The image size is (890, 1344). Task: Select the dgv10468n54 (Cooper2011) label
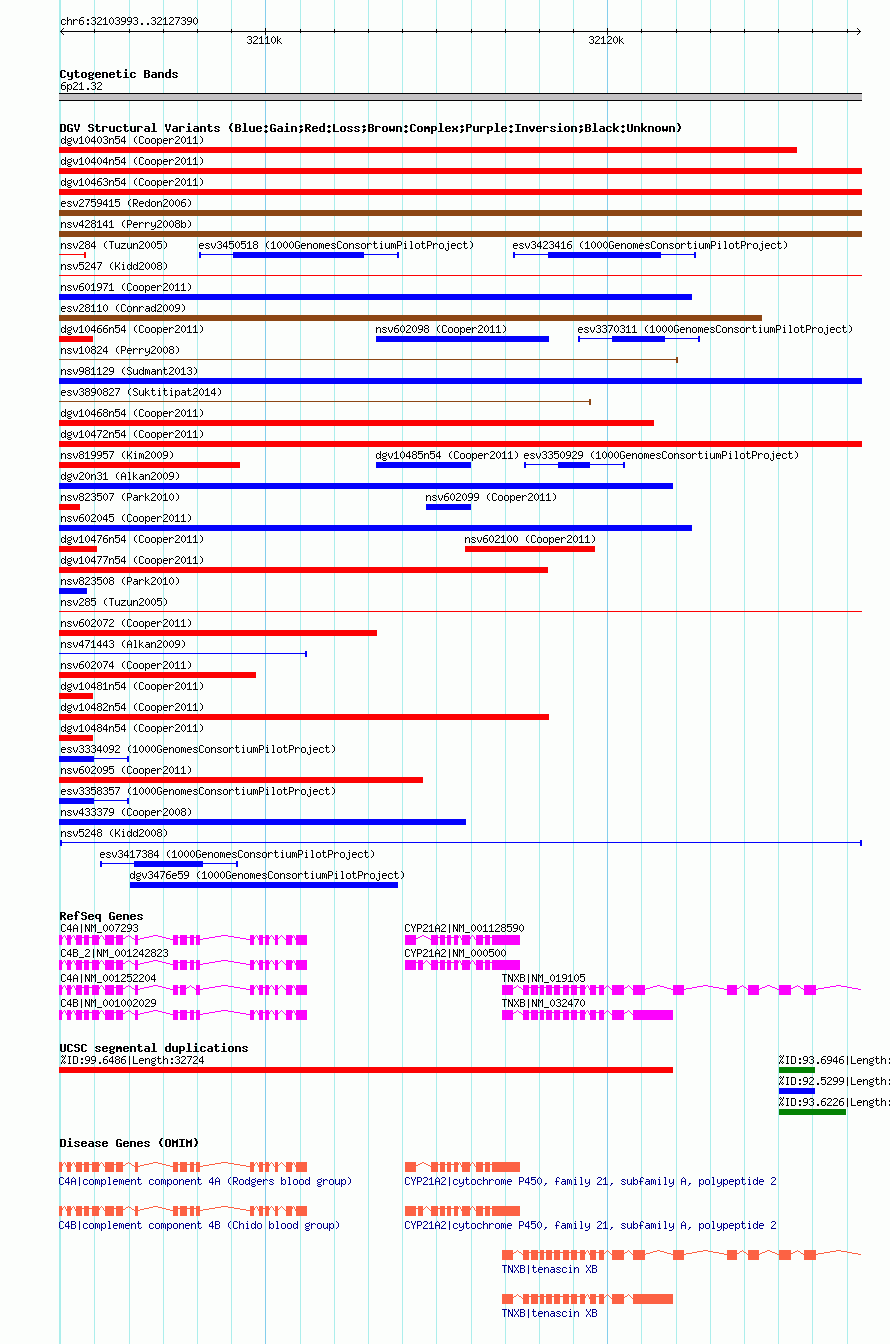[x=132, y=413]
